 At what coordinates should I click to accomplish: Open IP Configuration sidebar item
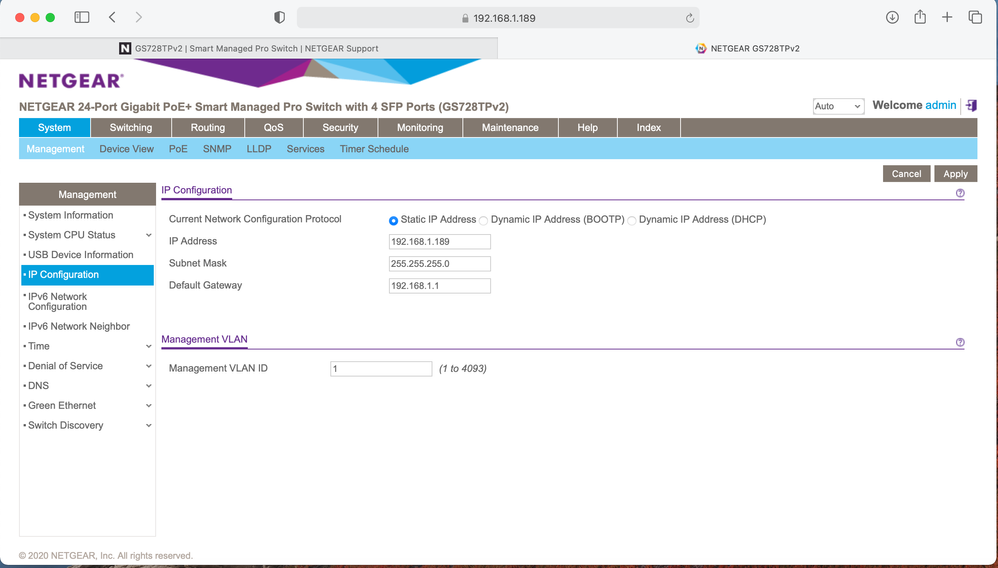point(87,274)
